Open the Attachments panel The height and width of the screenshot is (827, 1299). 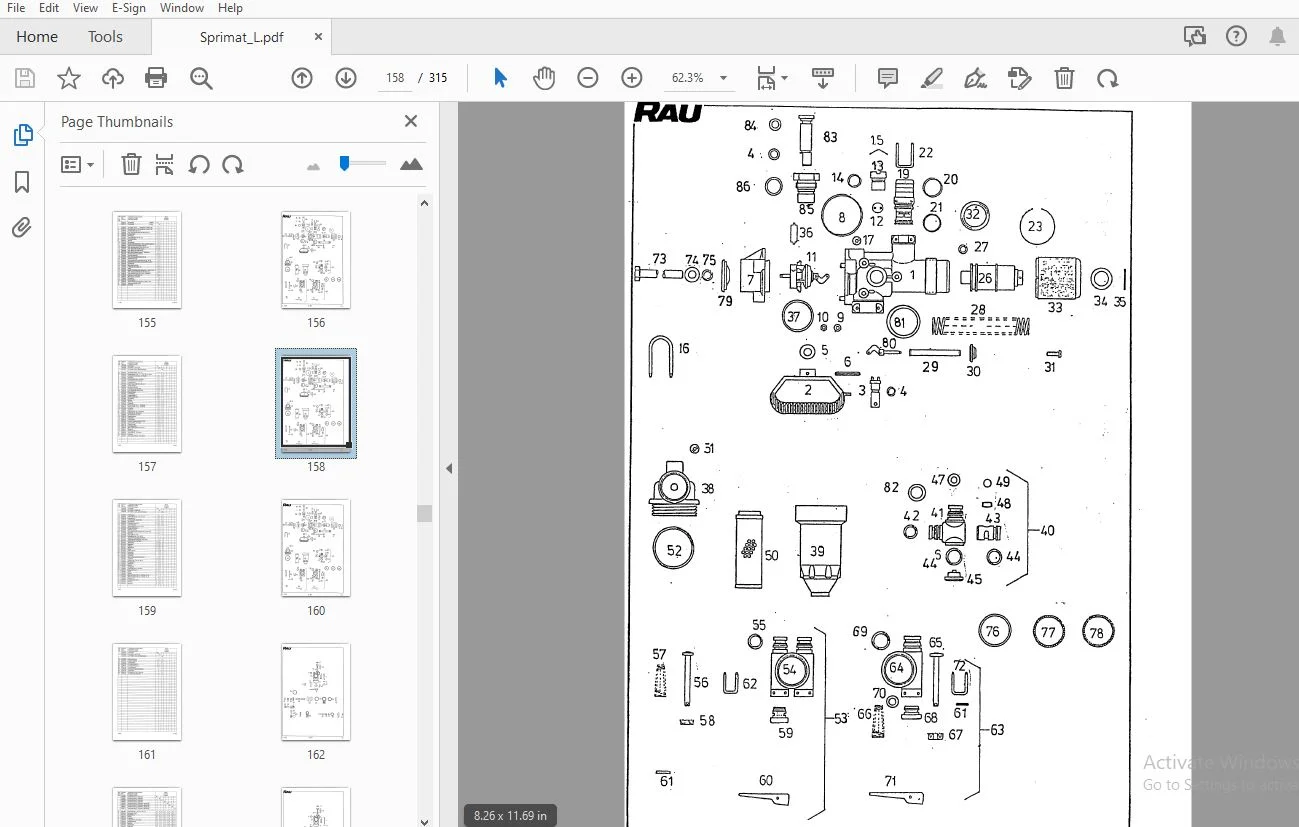pyautogui.click(x=22, y=228)
